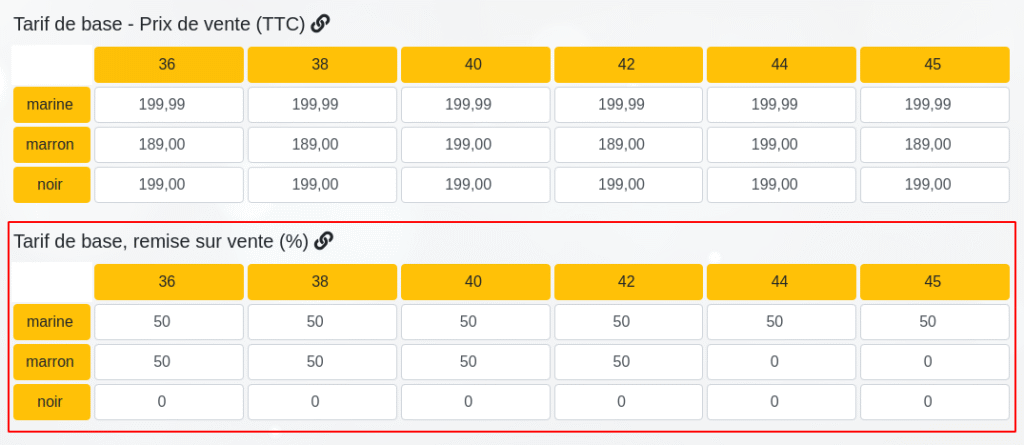Select size 42 header in discount table

627,282
